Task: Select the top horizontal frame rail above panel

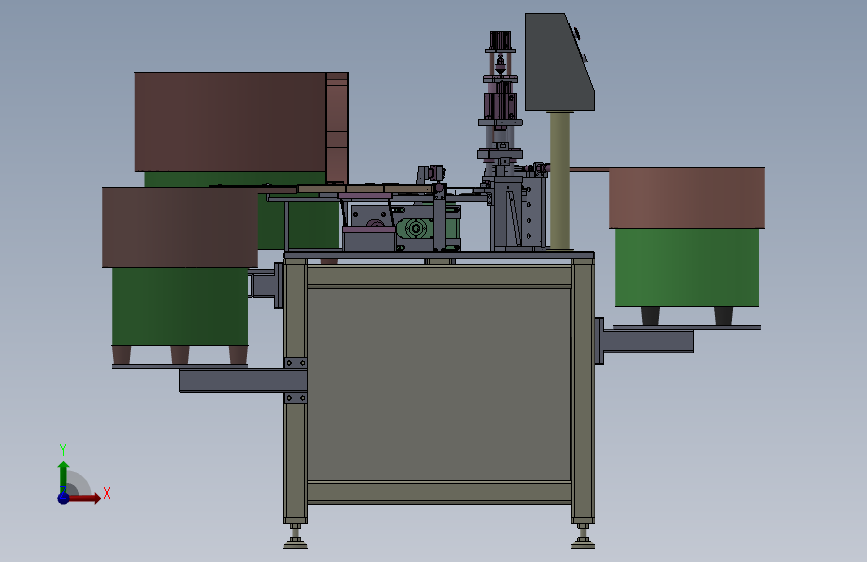Action: pos(439,277)
